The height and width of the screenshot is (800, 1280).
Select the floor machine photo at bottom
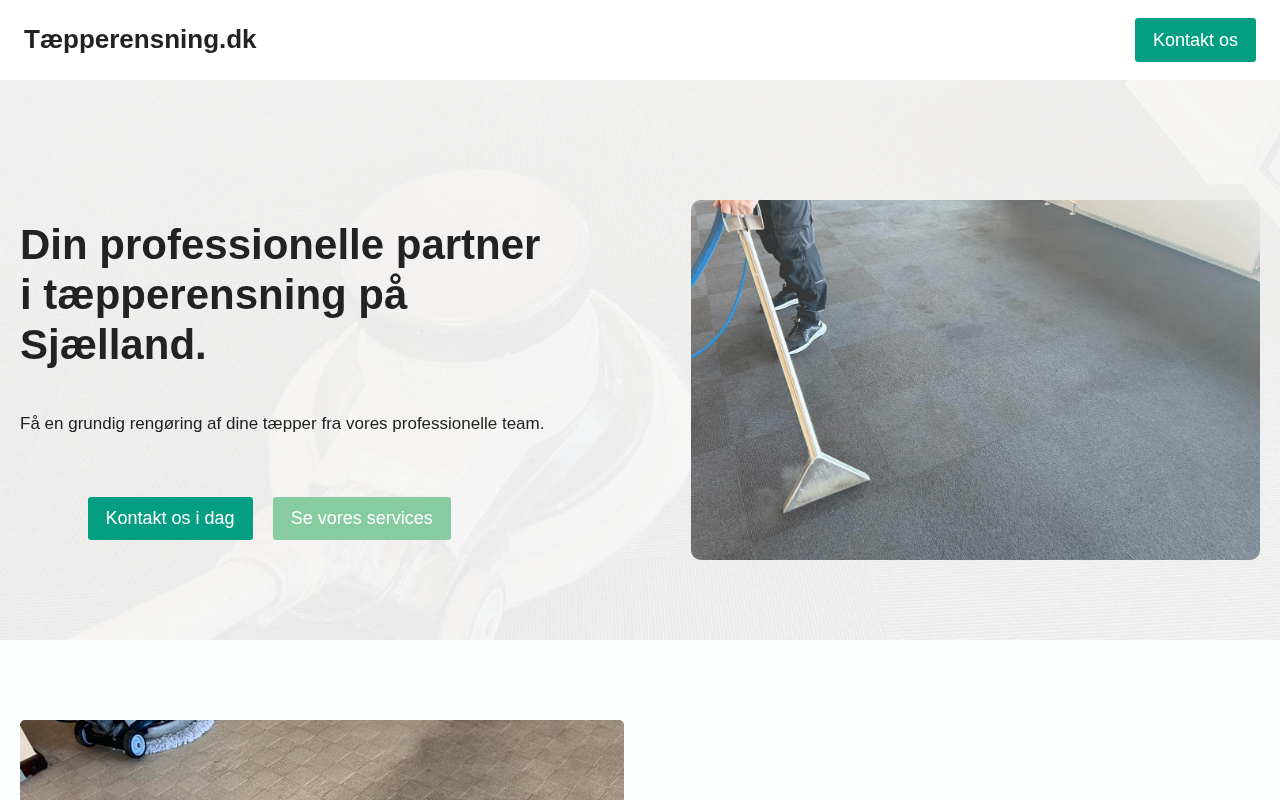coord(322,760)
